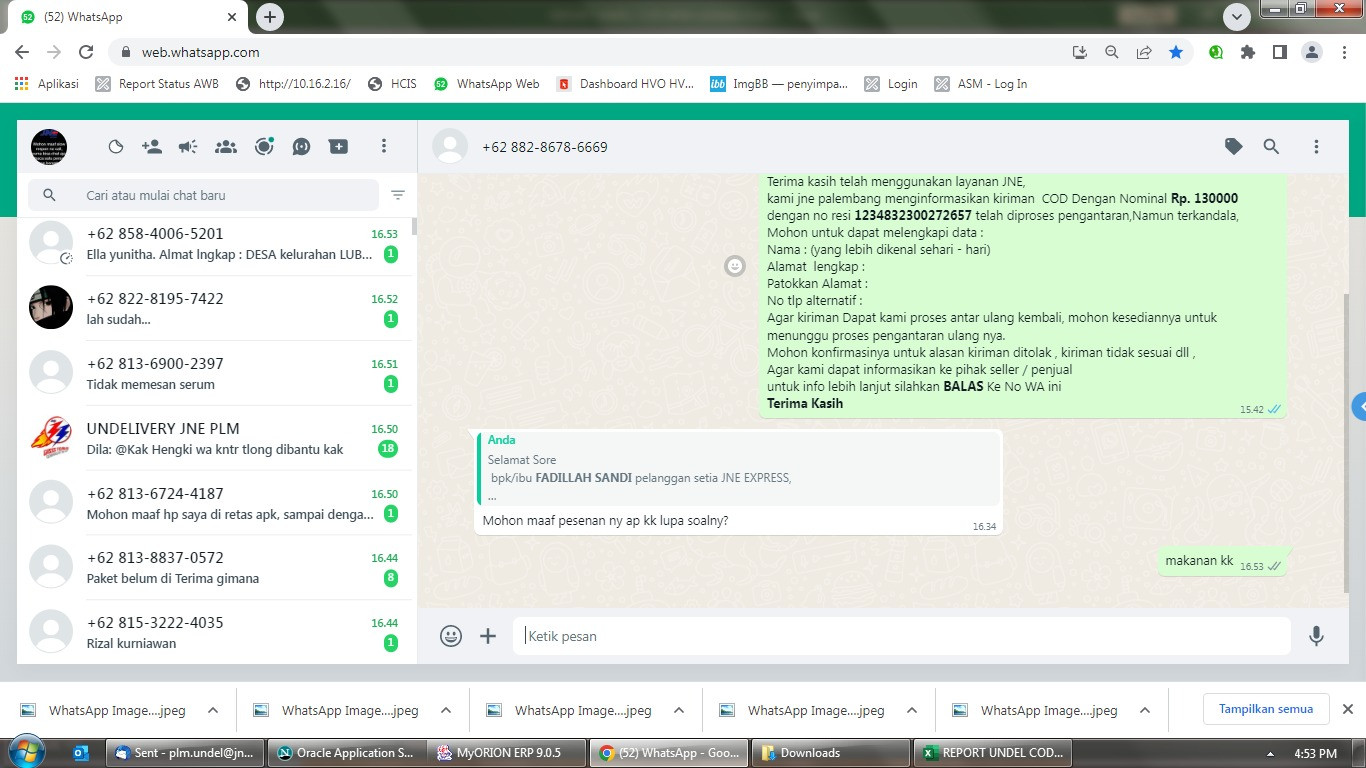Screen dimensions: 1366x768
Task: Click search box 'Cari atau mulai chat baru'
Action: tap(204, 195)
